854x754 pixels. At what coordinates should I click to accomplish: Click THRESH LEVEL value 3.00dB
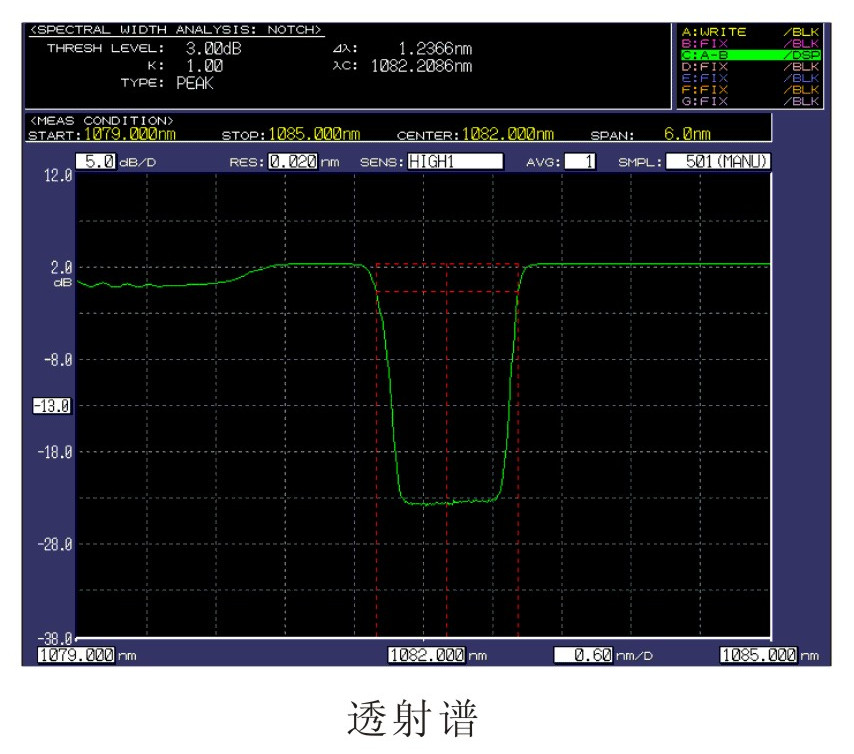(214, 48)
